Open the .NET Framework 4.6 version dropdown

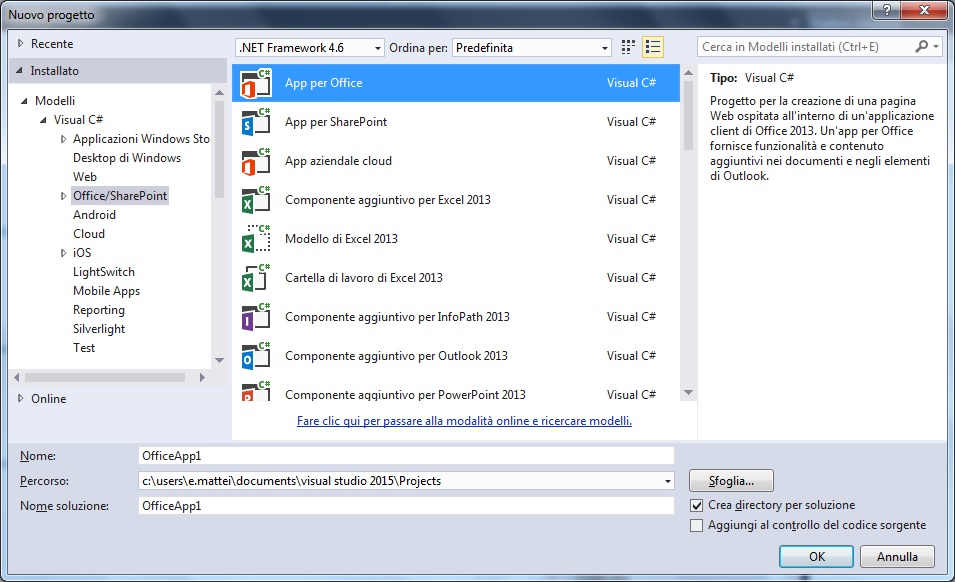click(x=378, y=48)
